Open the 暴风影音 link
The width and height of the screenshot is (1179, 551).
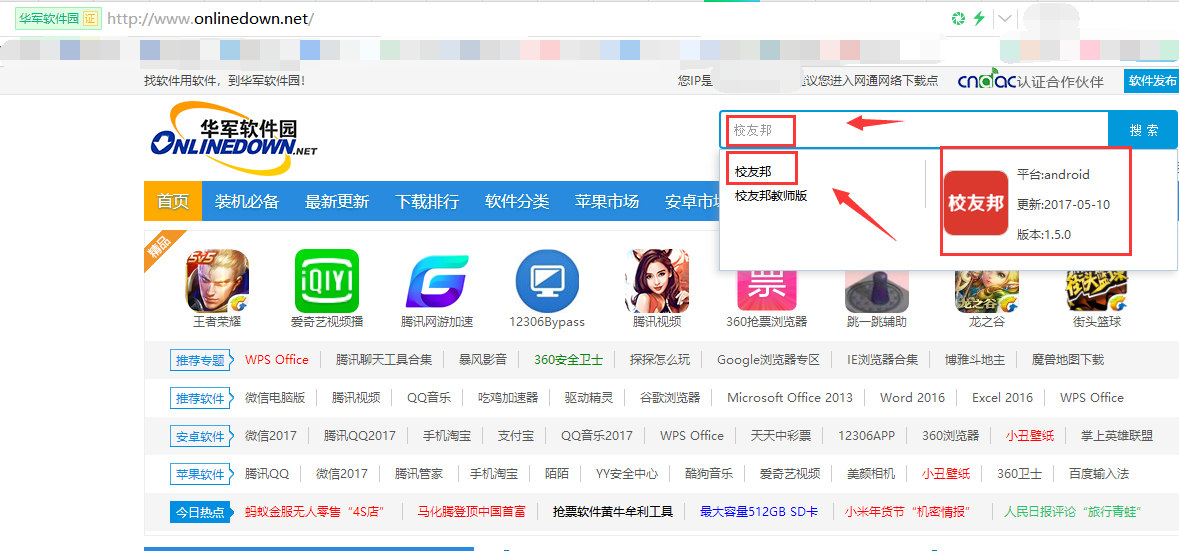point(483,359)
